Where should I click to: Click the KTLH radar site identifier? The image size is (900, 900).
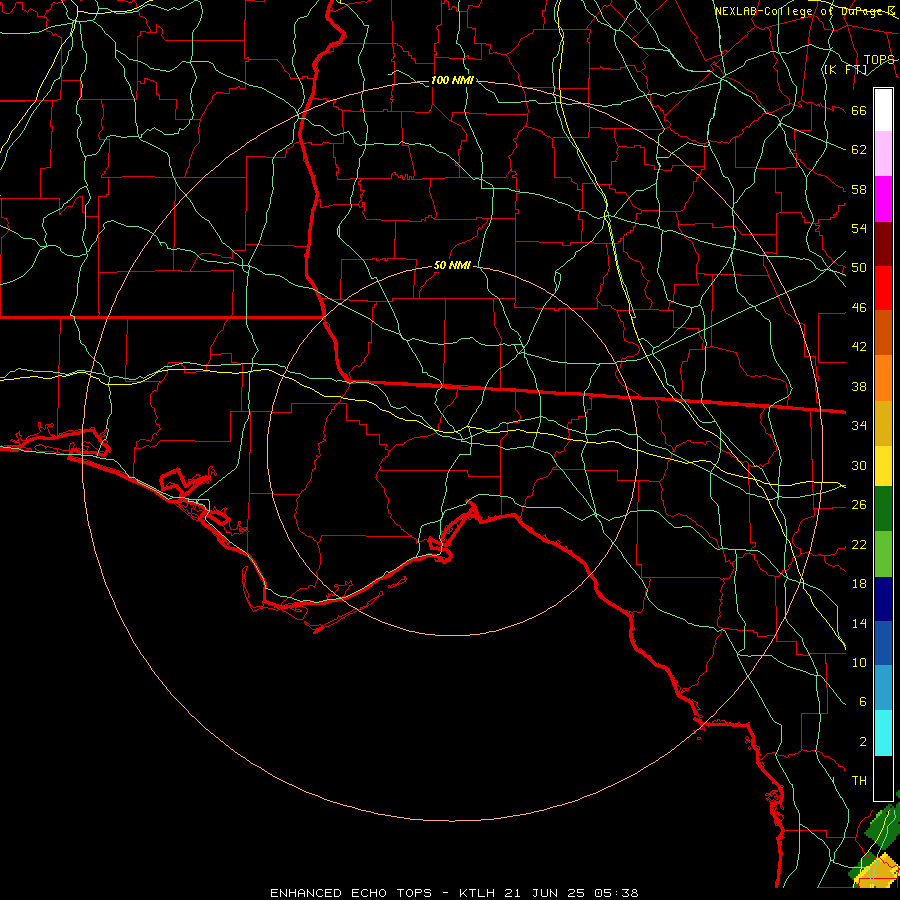pyautogui.click(x=477, y=893)
